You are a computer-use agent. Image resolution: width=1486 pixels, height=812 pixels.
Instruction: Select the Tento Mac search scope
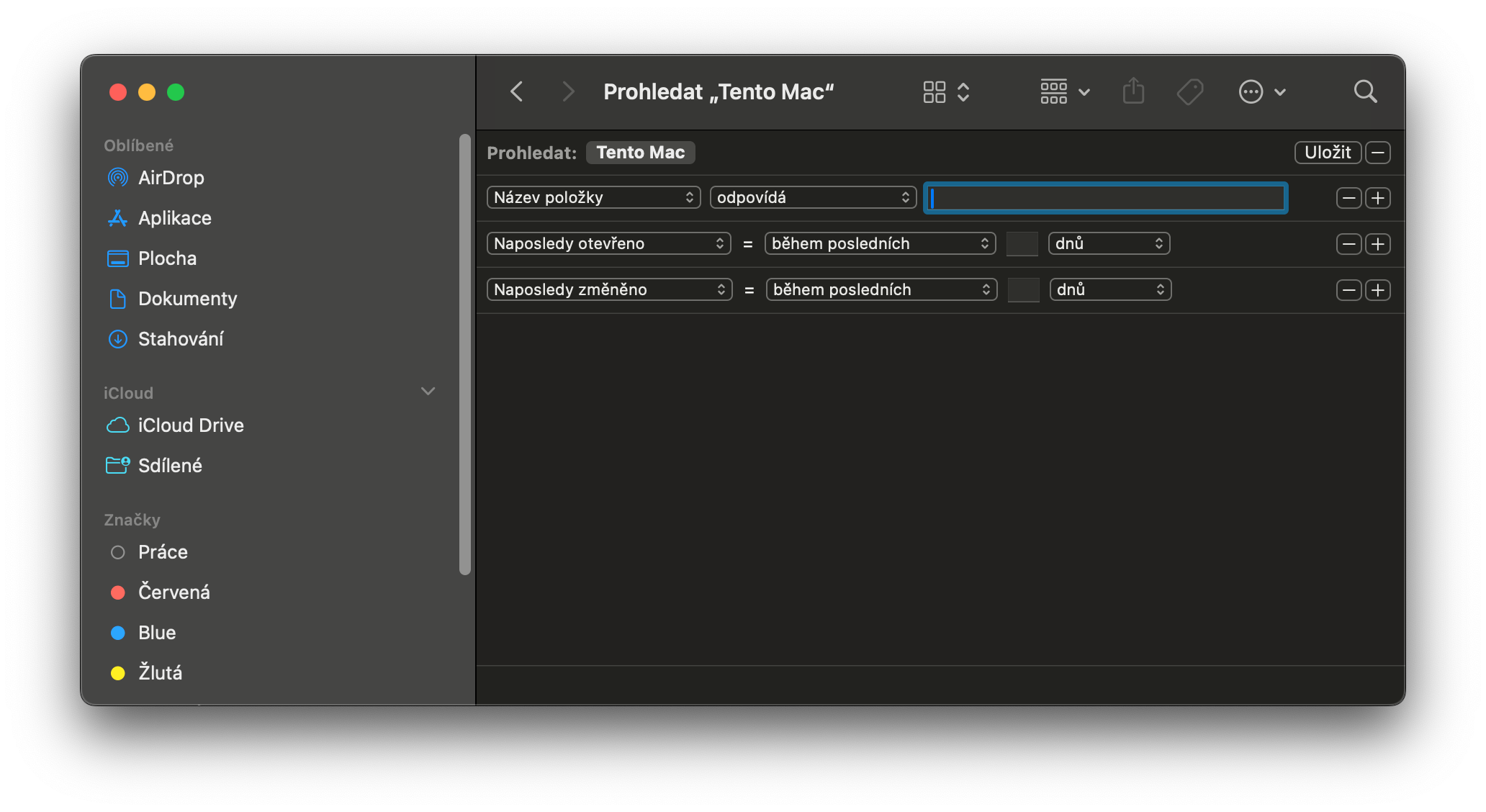click(x=640, y=153)
